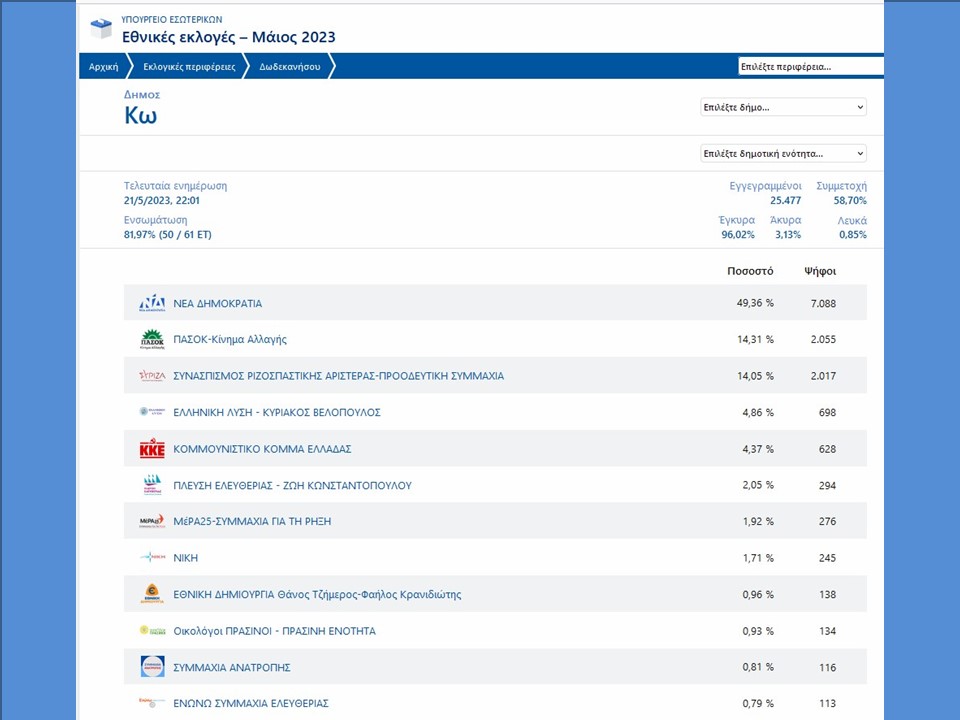Open the ΕΝΩΝΩ ΣΥΜΜΑΧΙΑ ΕΛΕΥΘΕΡΙΑΣ party link
The width and height of the screenshot is (960, 720).
tap(251, 704)
